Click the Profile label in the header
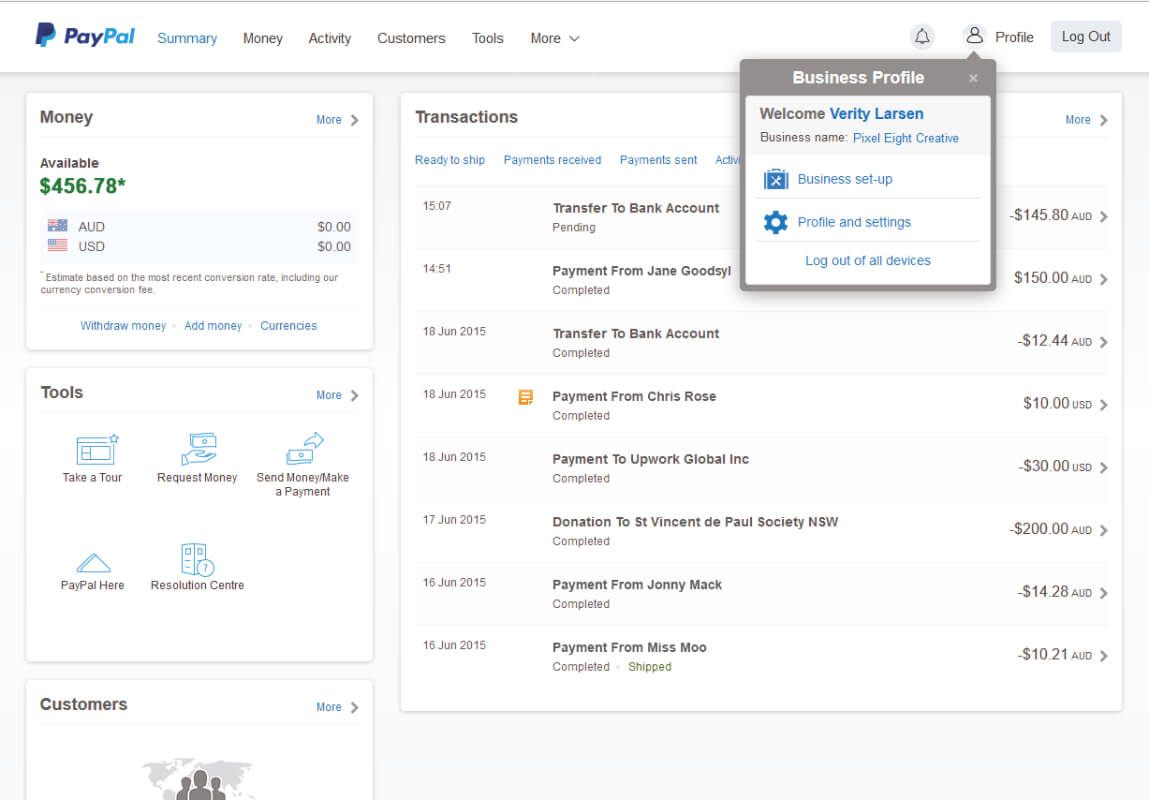1149x800 pixels. [x=1014, y=37]
